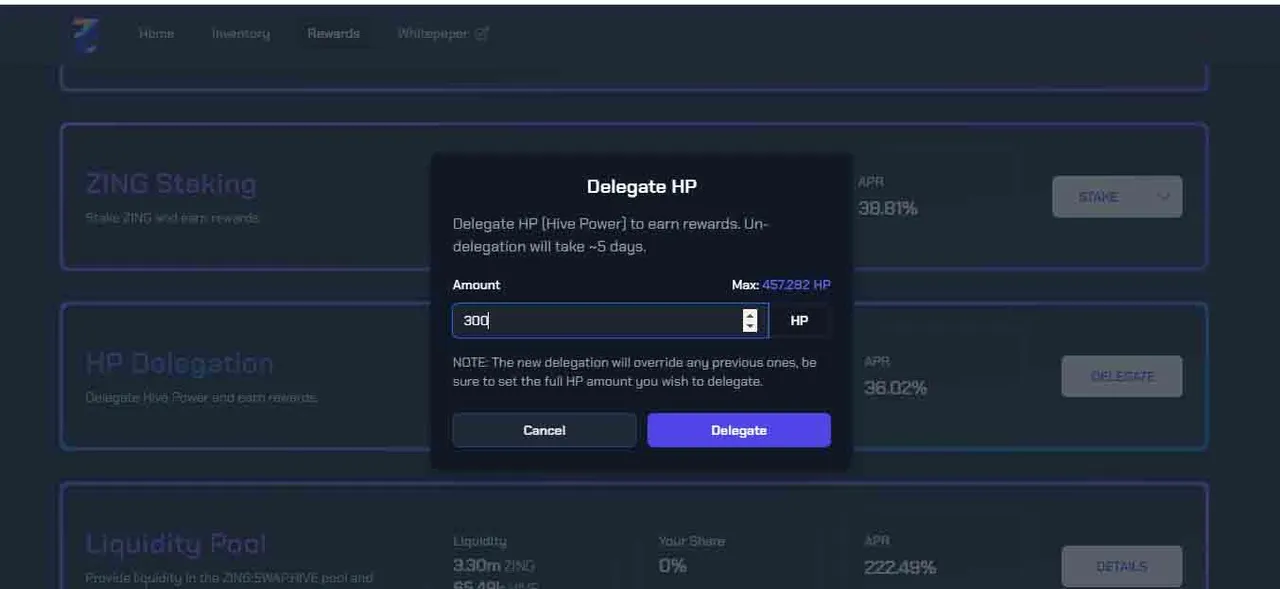Viewport: 1280px width, 589px height.
Task: Click the ZING Staking heading
Action: click(171, 184)
